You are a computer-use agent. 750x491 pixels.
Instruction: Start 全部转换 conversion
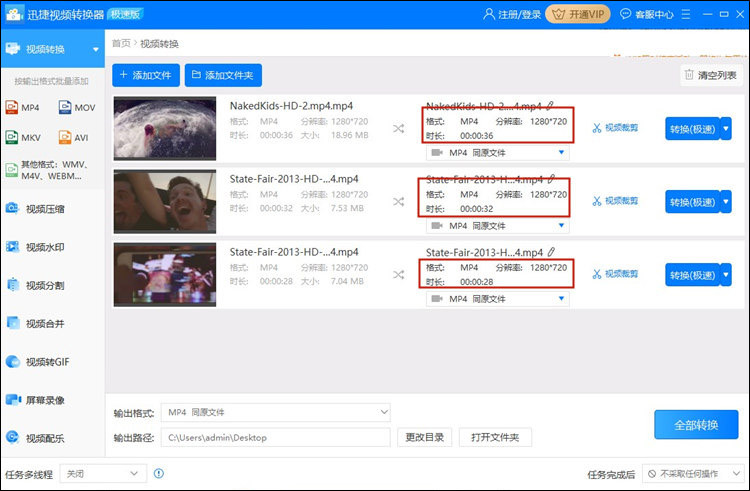(696, 425)
